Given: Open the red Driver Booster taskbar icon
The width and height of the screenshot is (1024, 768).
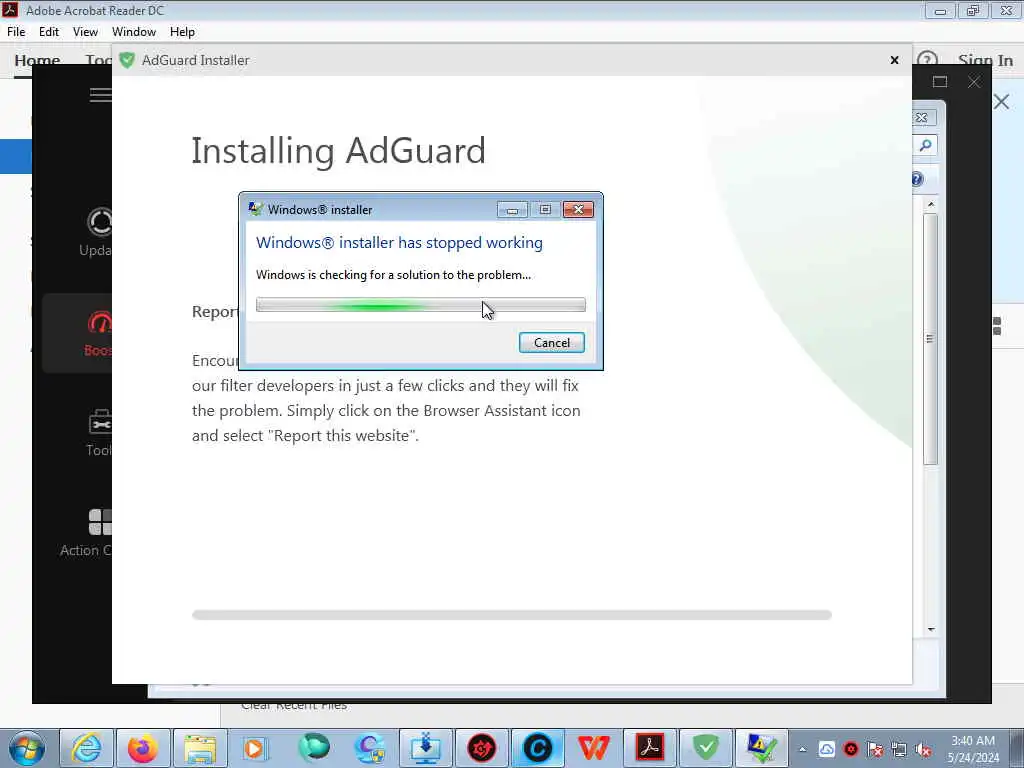Looking at the screenshot, I should tap(481, 748).
